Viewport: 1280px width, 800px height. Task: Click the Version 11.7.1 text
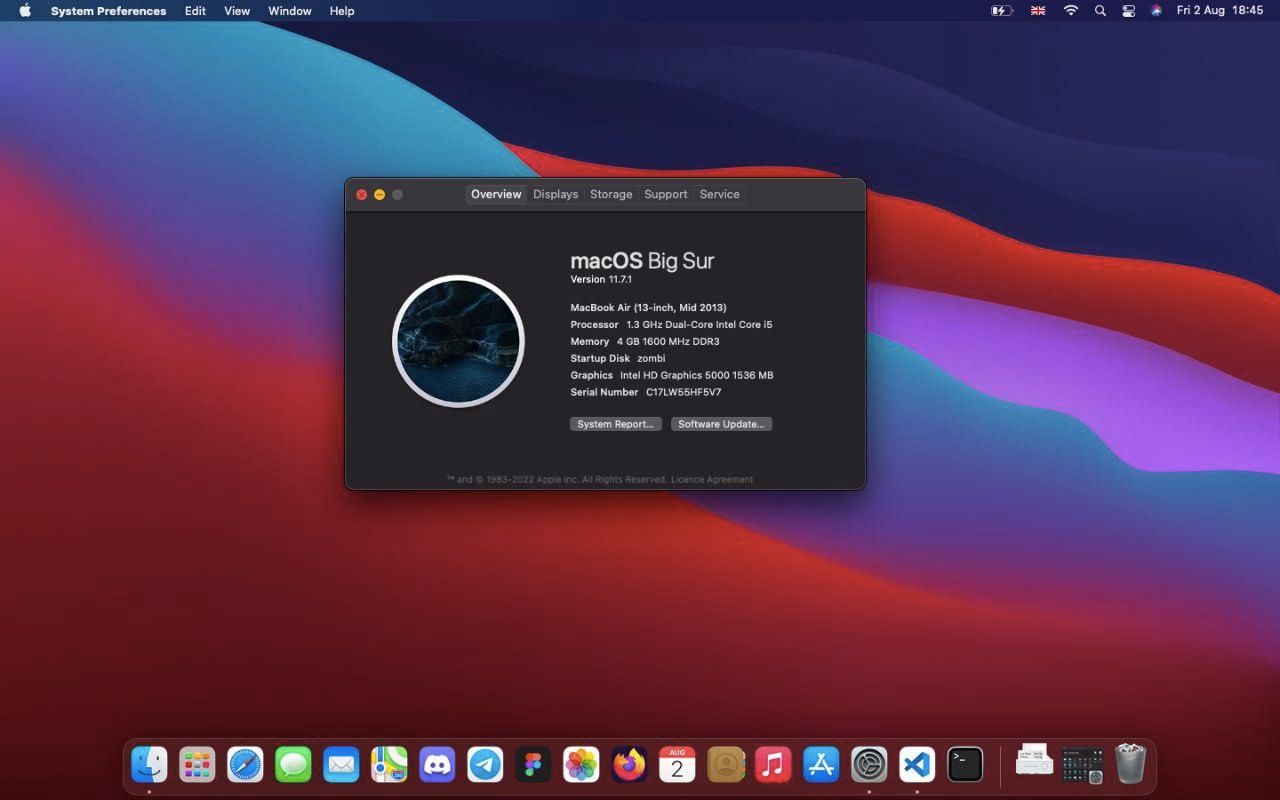[601, 279]
